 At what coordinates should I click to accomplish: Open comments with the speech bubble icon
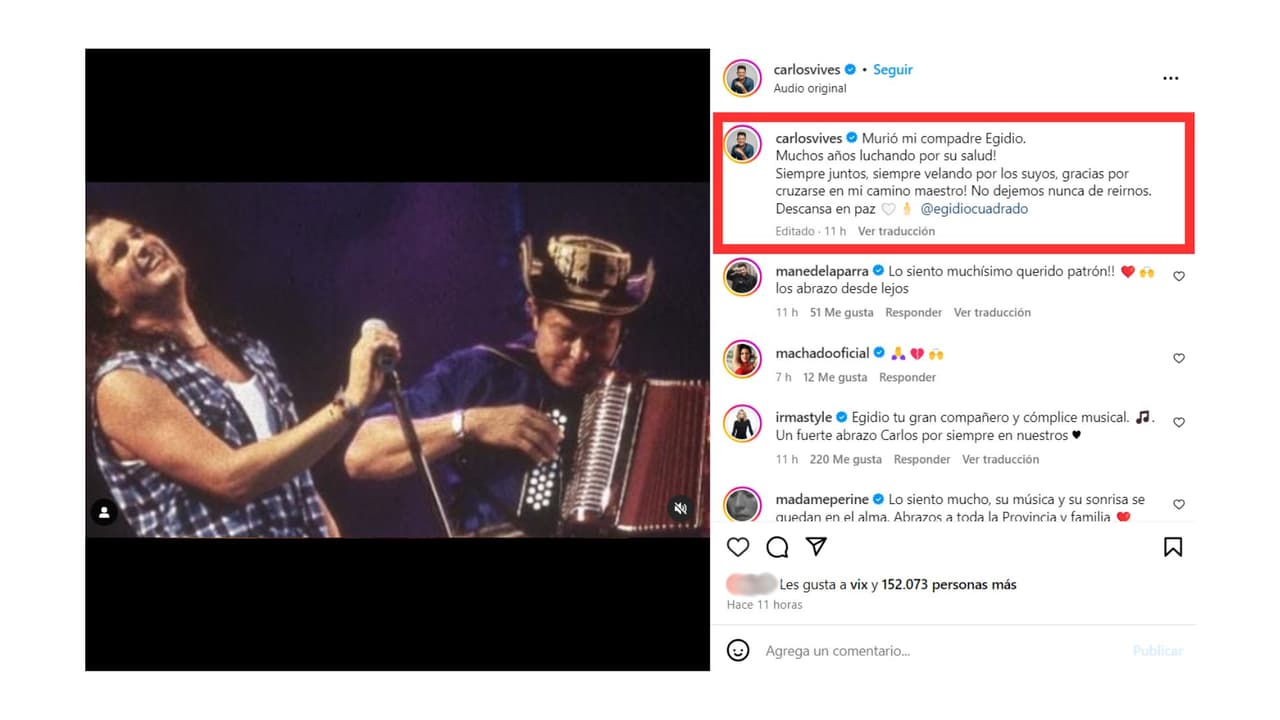(775, 547)
